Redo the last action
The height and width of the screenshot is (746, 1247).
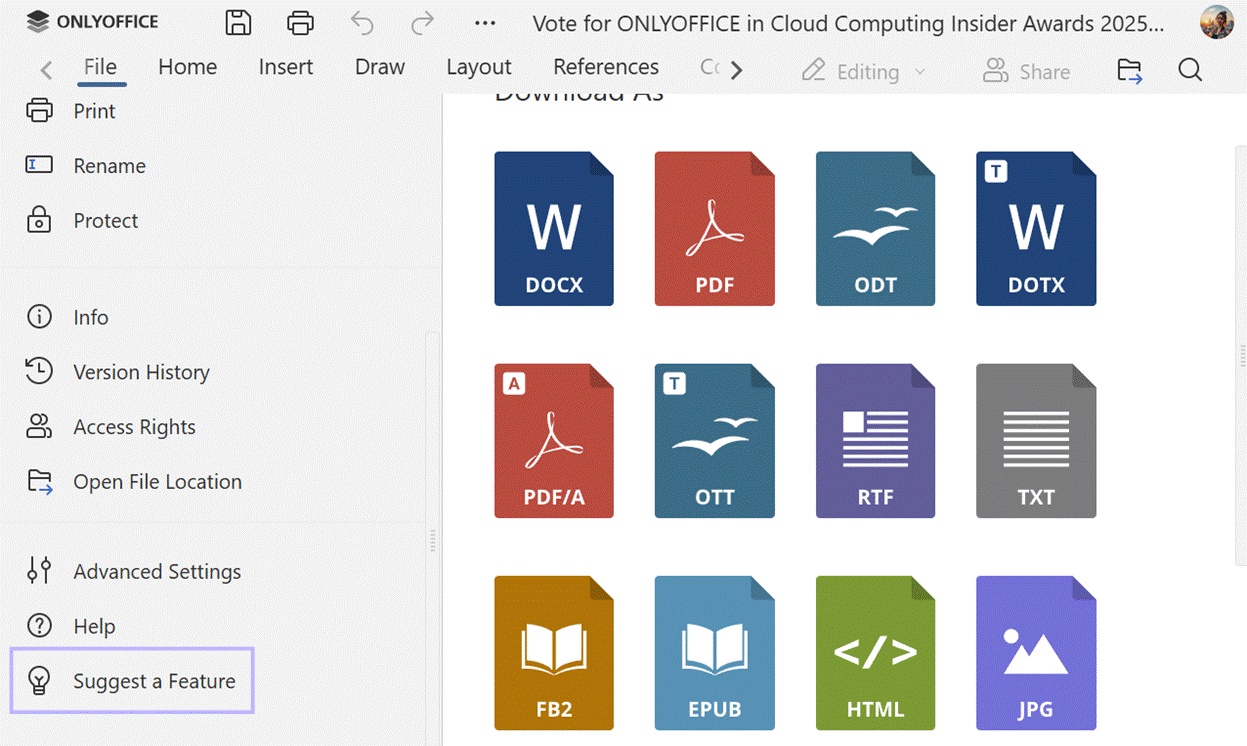[x=423, y=23]
